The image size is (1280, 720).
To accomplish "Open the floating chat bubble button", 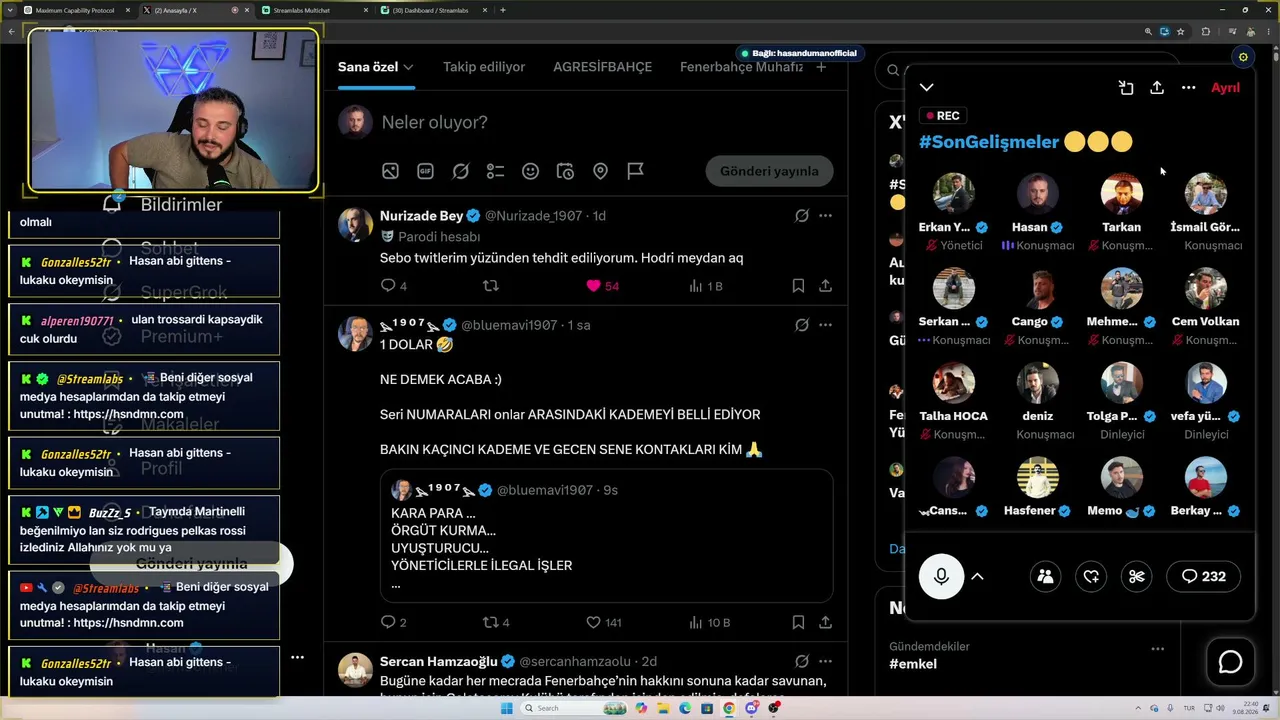I will [1230, 662].
